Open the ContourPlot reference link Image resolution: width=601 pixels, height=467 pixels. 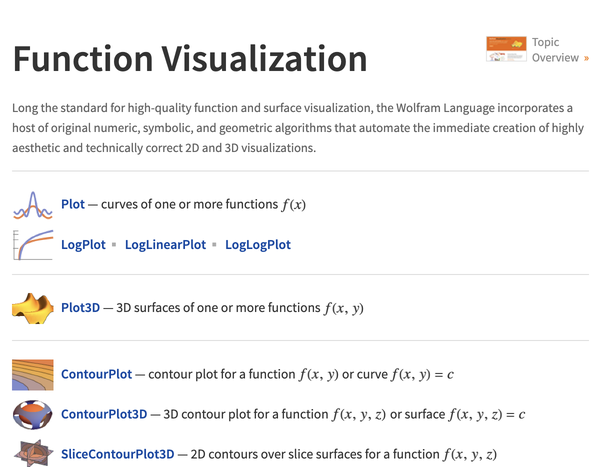tap(96, 375)
